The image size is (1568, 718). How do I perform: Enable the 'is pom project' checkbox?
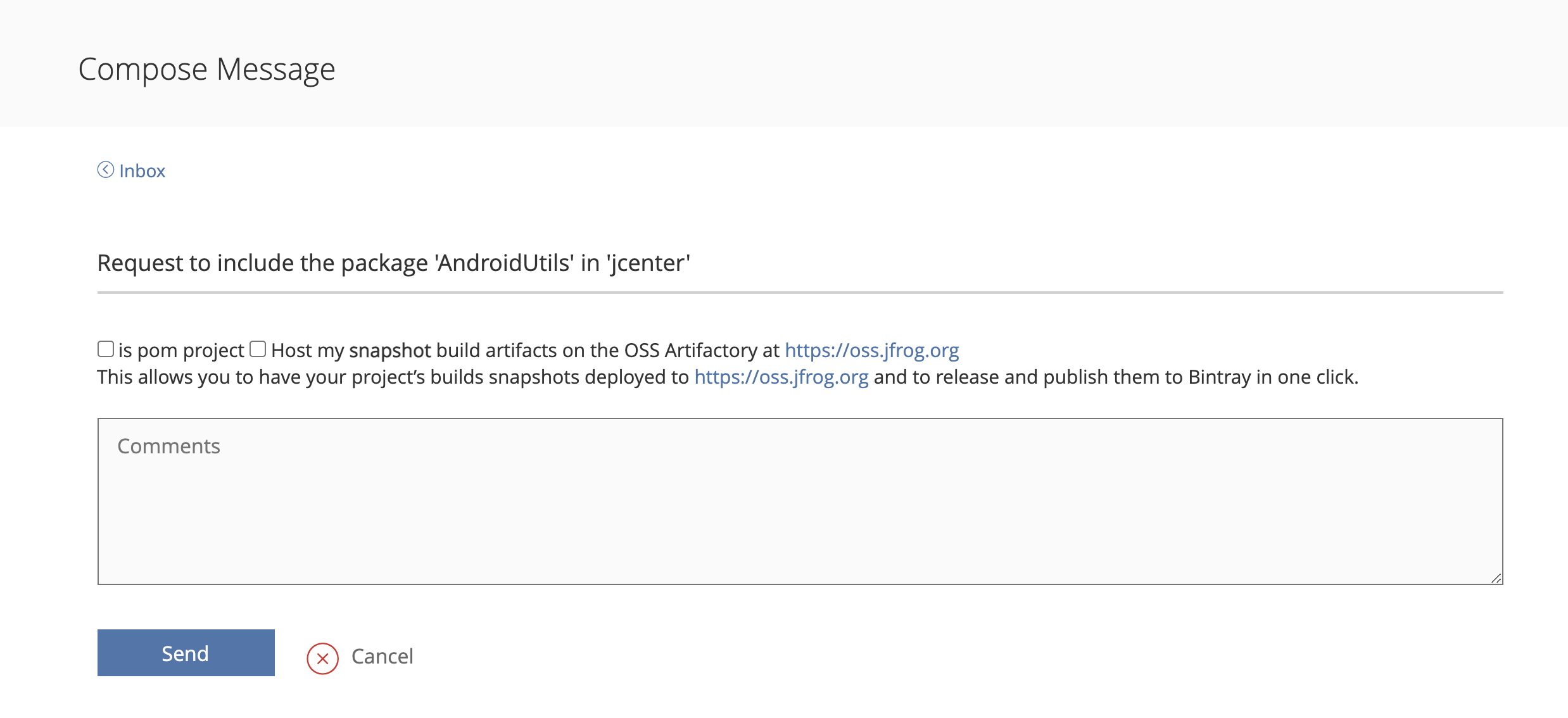point(106,349)
